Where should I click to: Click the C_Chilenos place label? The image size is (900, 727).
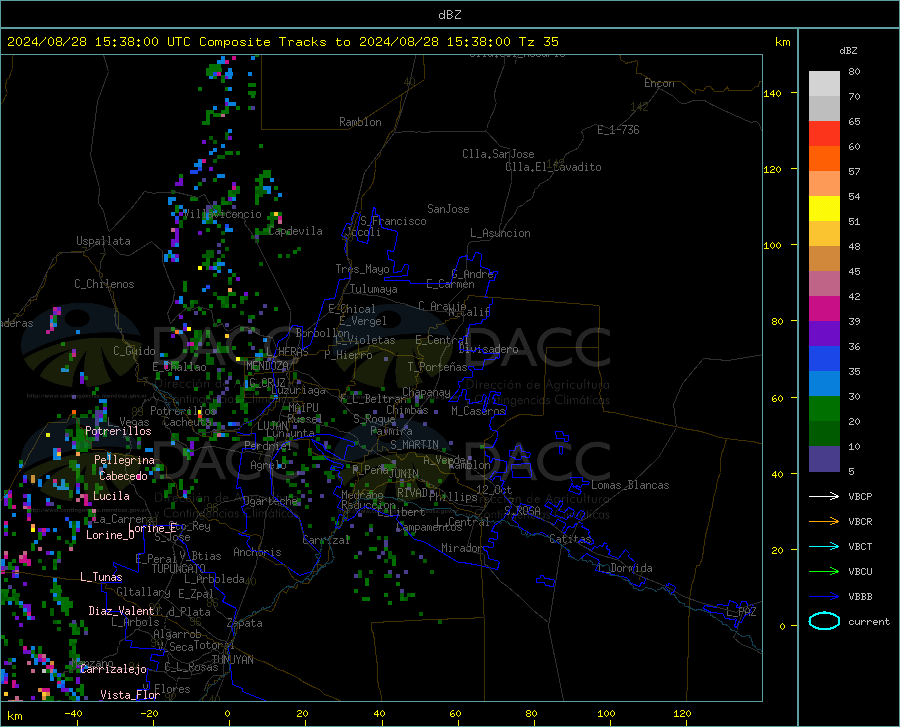click(104, 284)
